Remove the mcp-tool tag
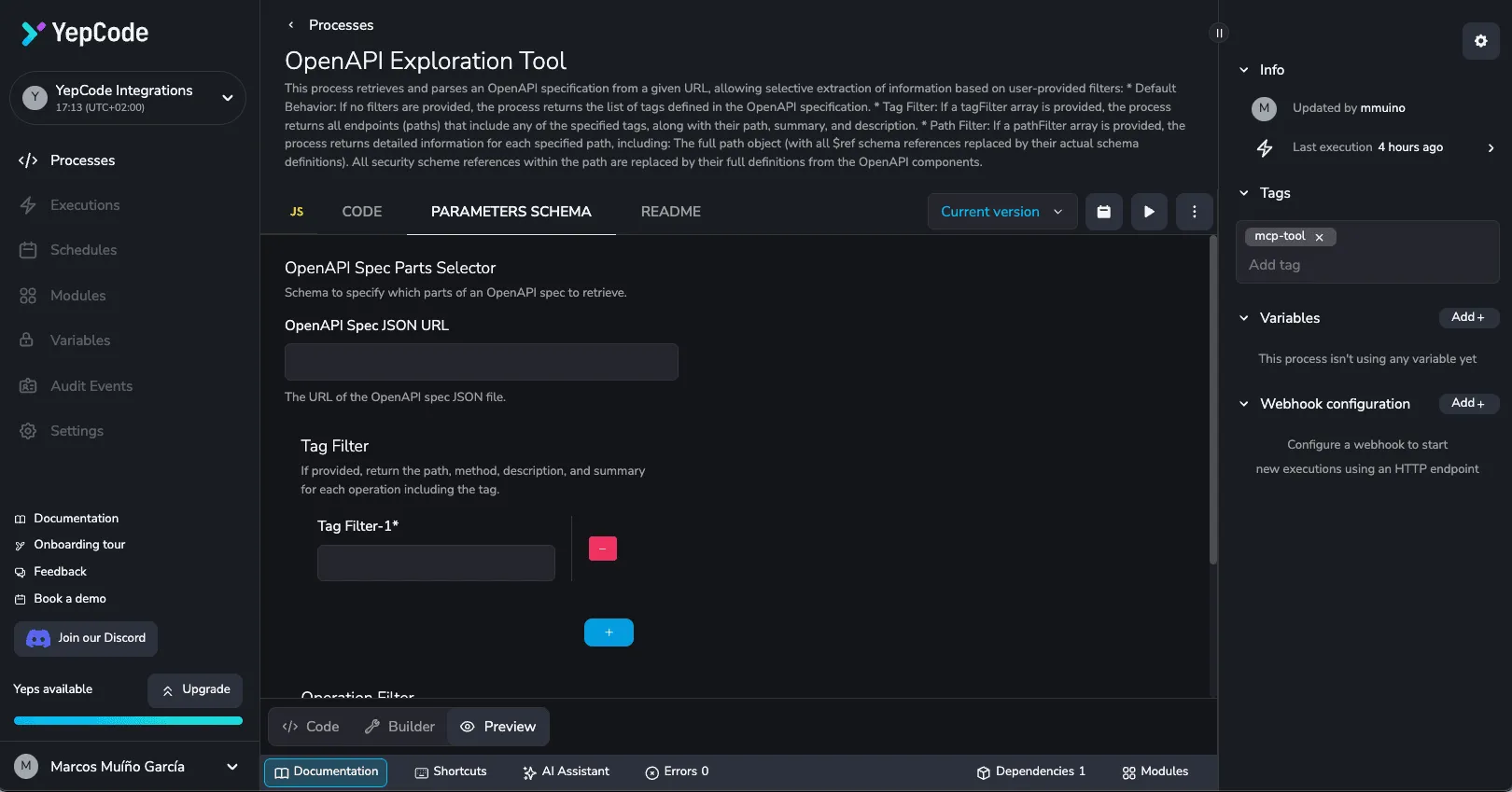The width and height of the screenshot is (1512, 792). [1319, 238]
